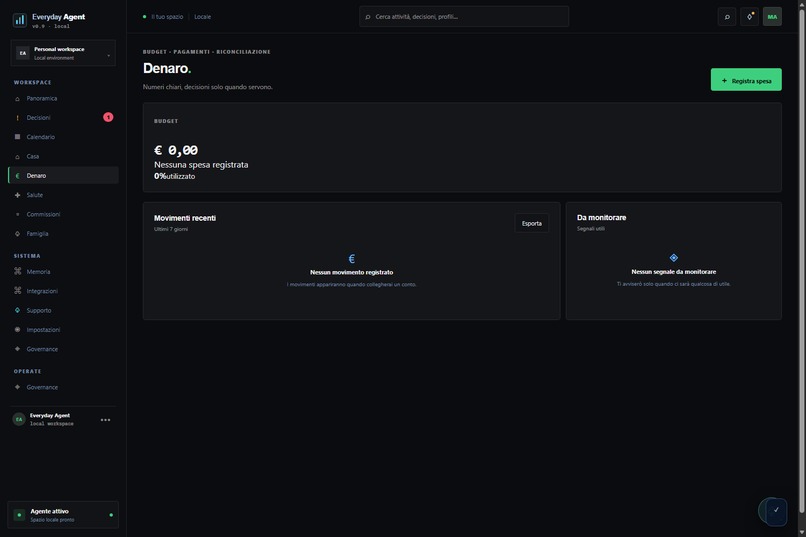Click the euro icon in Movimenti recenti
This screenshot has width=806, height=537.
[352, 258]
